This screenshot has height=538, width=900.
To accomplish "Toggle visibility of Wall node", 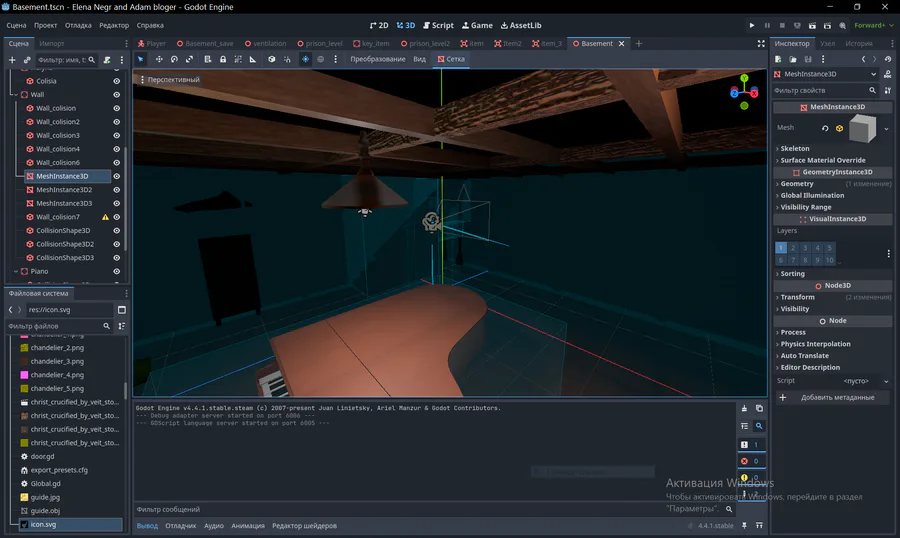I will (117, 95).
